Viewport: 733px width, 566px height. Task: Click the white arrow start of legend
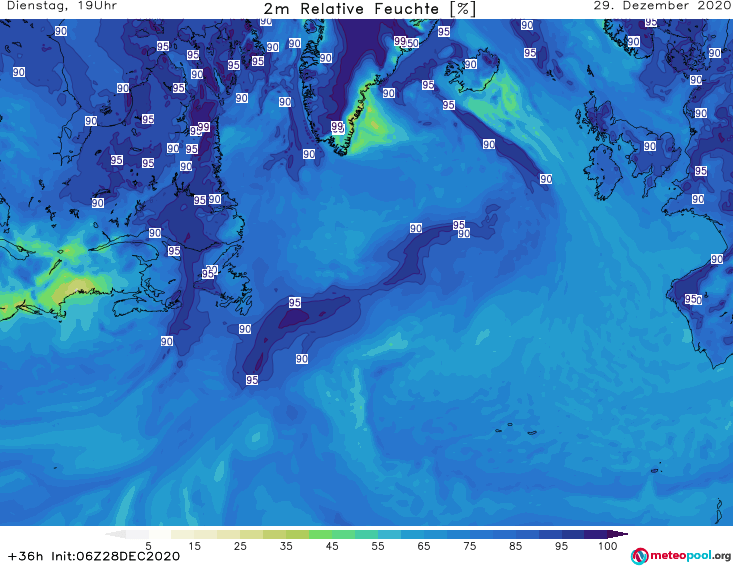click(115, 534)
